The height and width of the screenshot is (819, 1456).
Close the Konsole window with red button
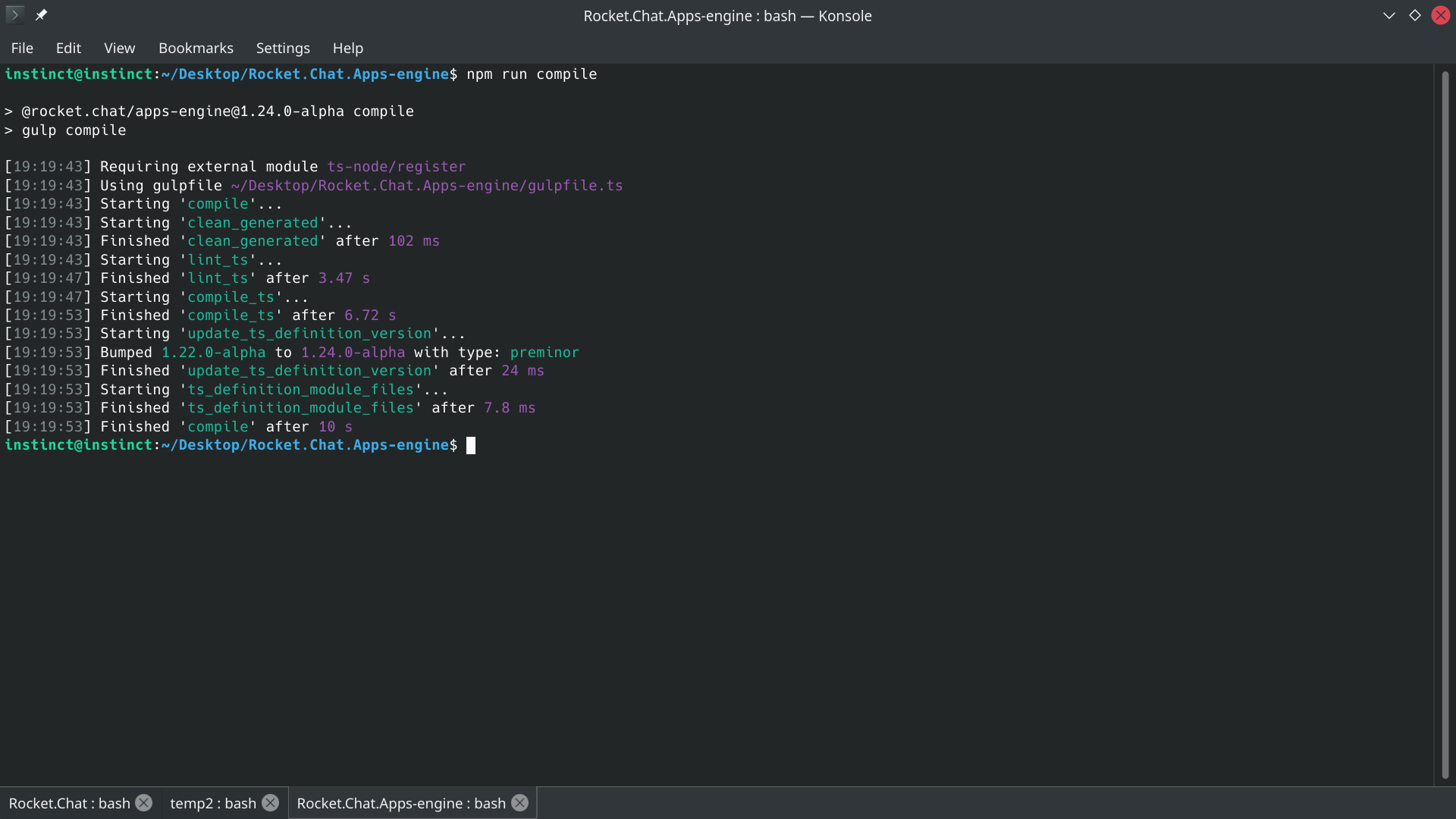pyautogui.click(x=1440, y=15)
